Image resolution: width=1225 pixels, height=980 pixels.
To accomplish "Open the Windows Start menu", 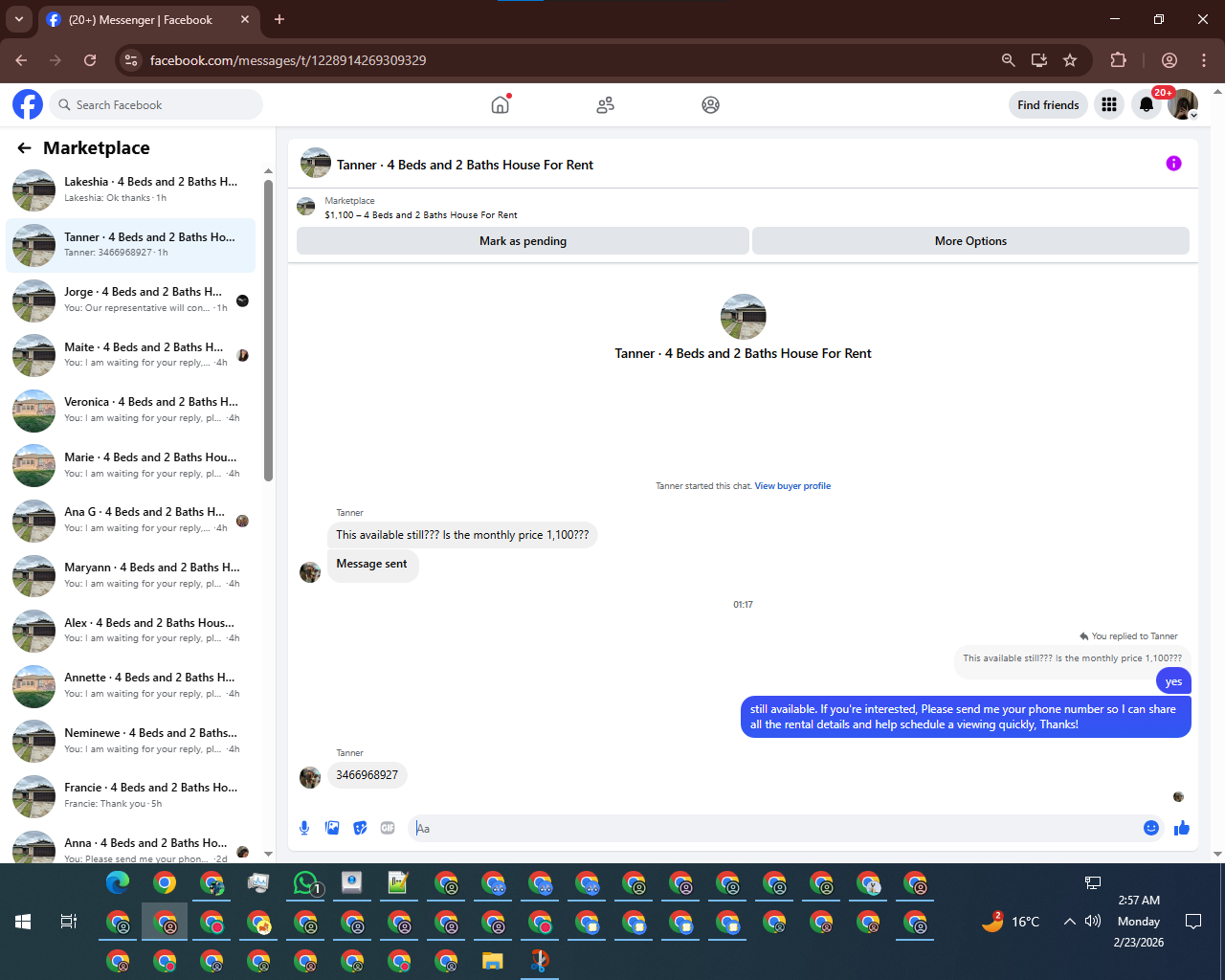I will coord(23,922).
